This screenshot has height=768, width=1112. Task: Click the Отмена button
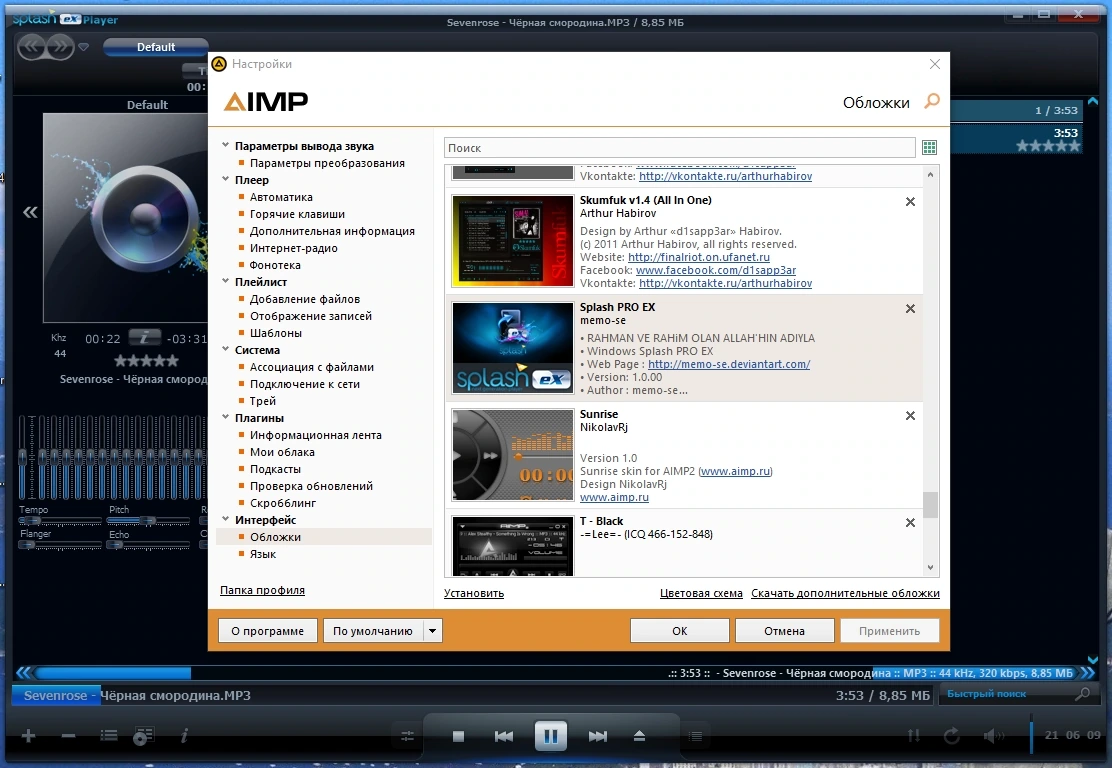[784, 631]
